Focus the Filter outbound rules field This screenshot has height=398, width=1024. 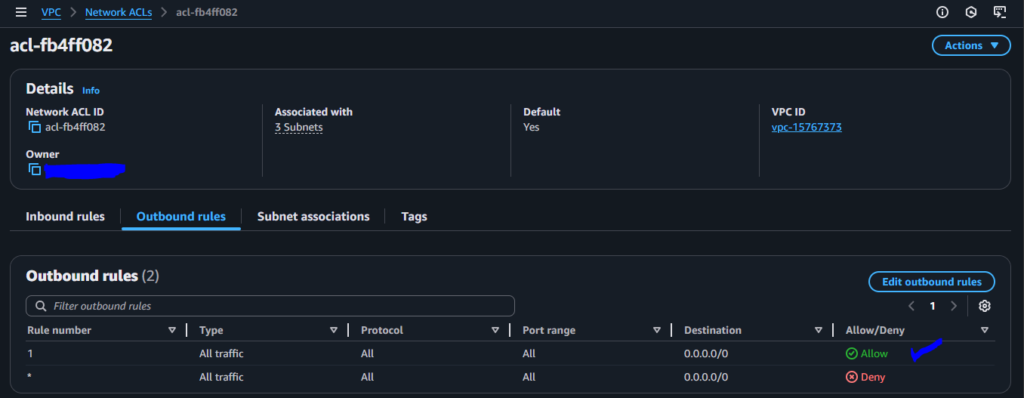tap(270, 306)
